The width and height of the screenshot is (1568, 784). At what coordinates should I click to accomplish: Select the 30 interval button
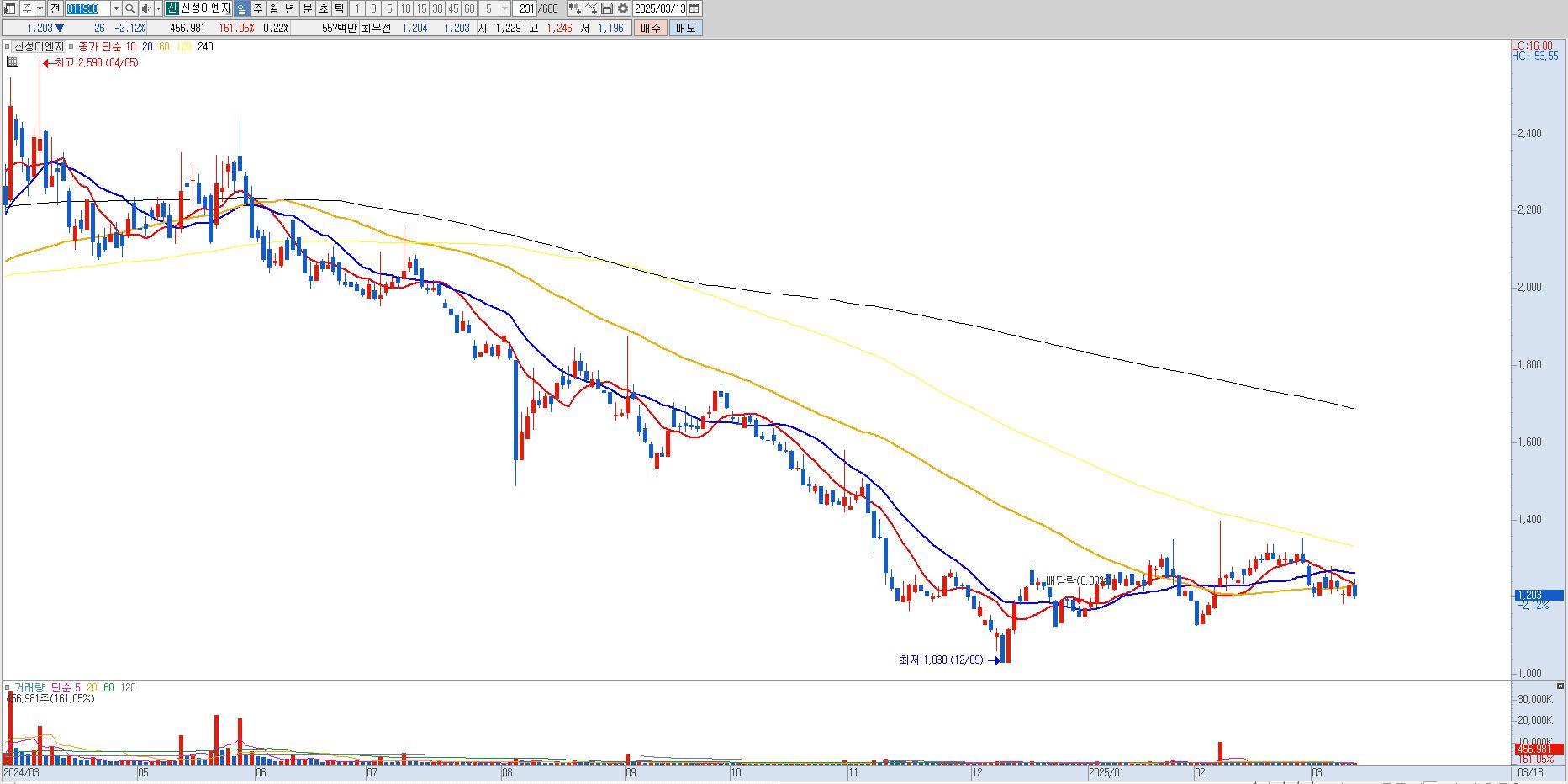[437, 8]
